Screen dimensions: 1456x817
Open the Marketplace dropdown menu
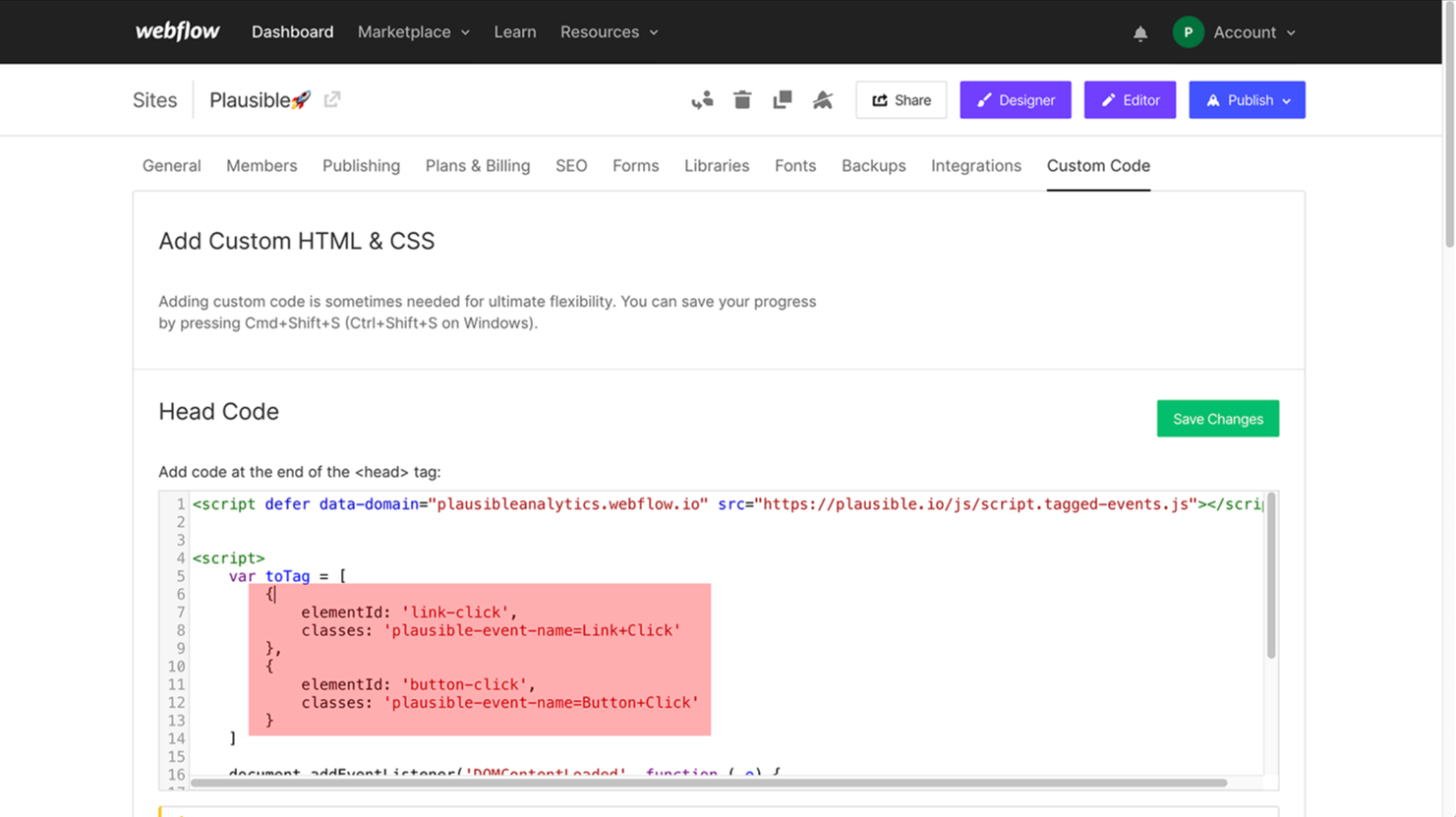click(x=413, y=31)
